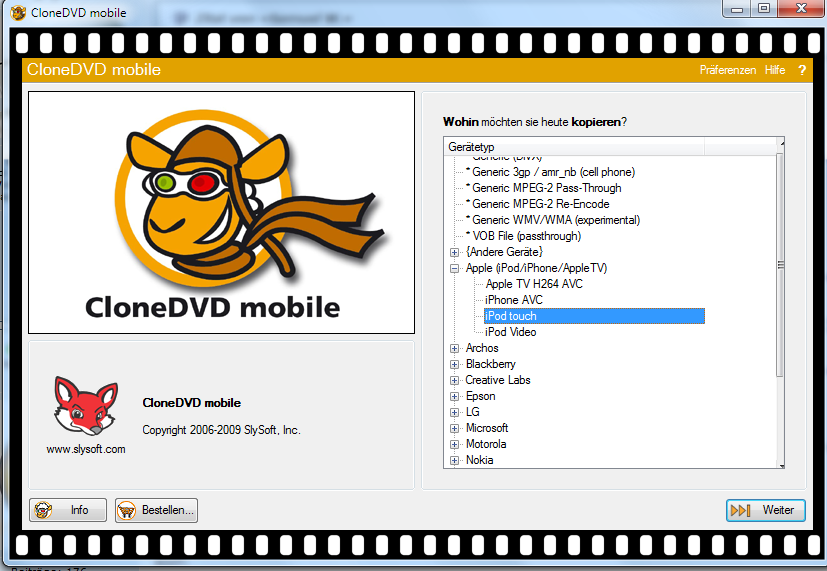Visit www.slysoft.com link
Image resolution: width=827 pixels, height=571 pixels.
click(x=86, y=449)
